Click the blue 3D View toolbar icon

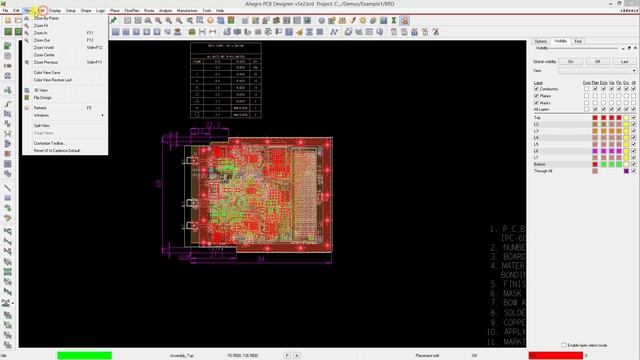tap(220, 20)
